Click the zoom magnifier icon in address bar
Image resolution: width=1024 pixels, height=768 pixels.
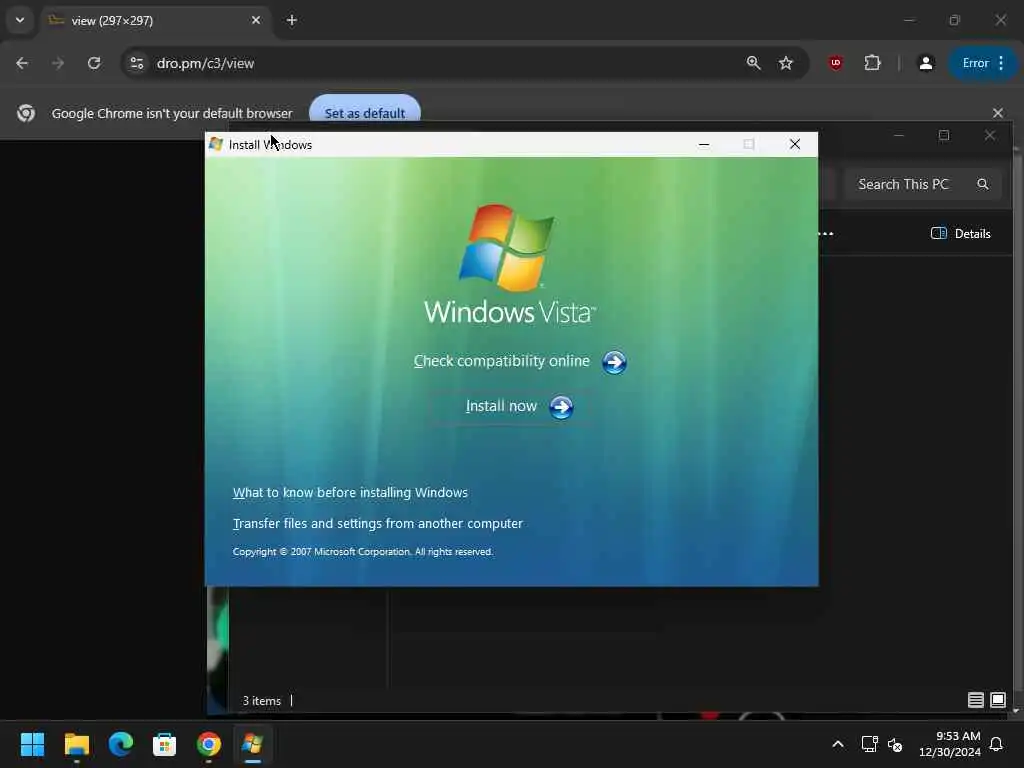pyautogui.click(x=754, y=63)
